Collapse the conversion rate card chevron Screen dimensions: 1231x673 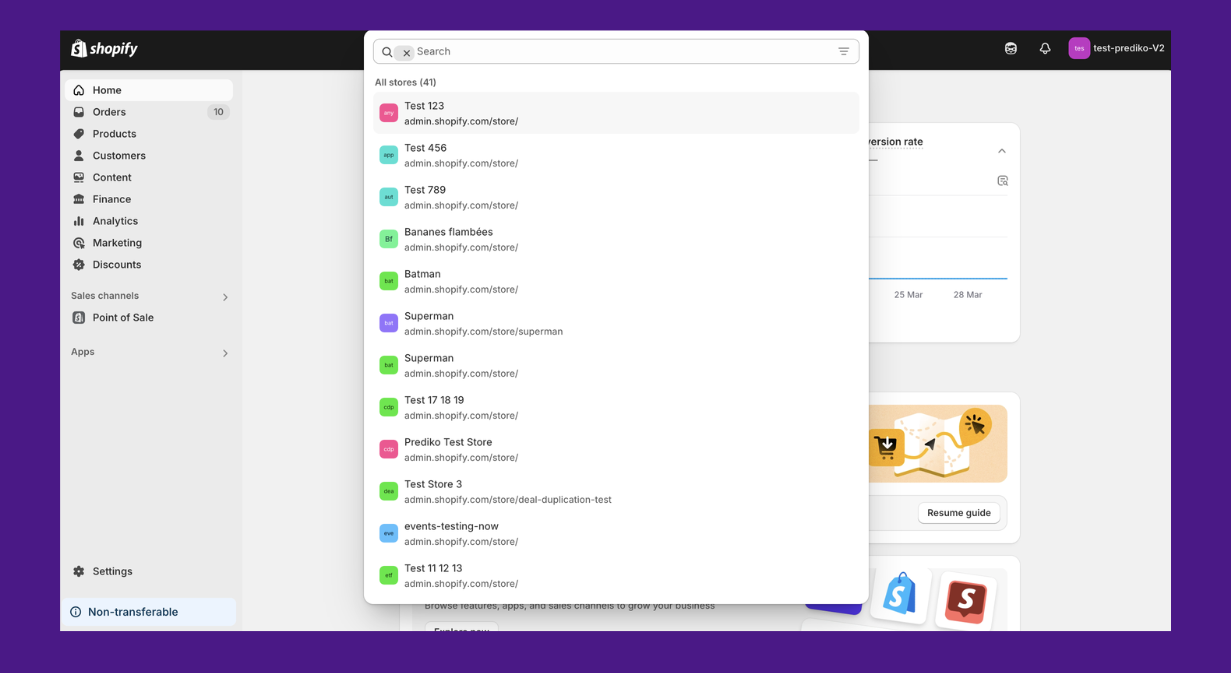tap(1002, 151)
